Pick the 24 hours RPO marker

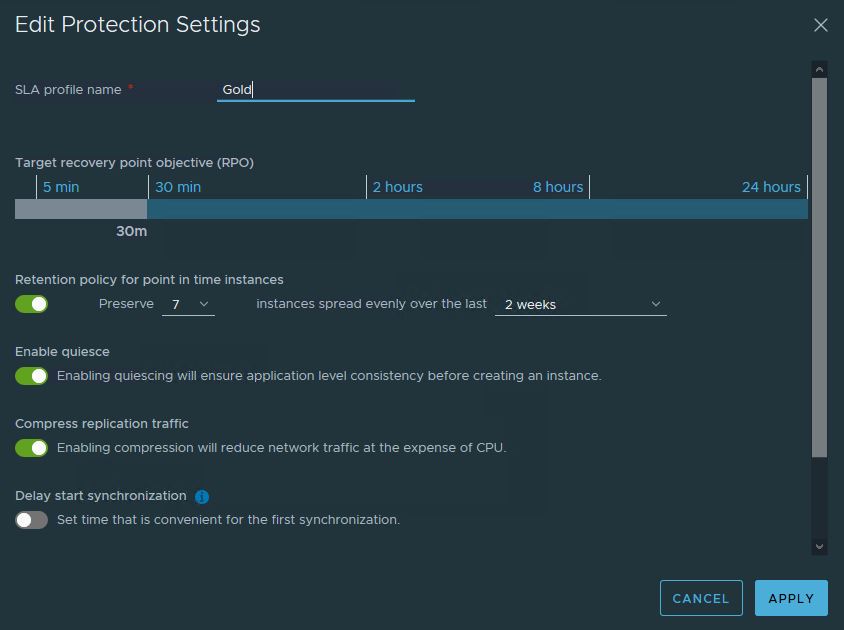tap(771, 187)
